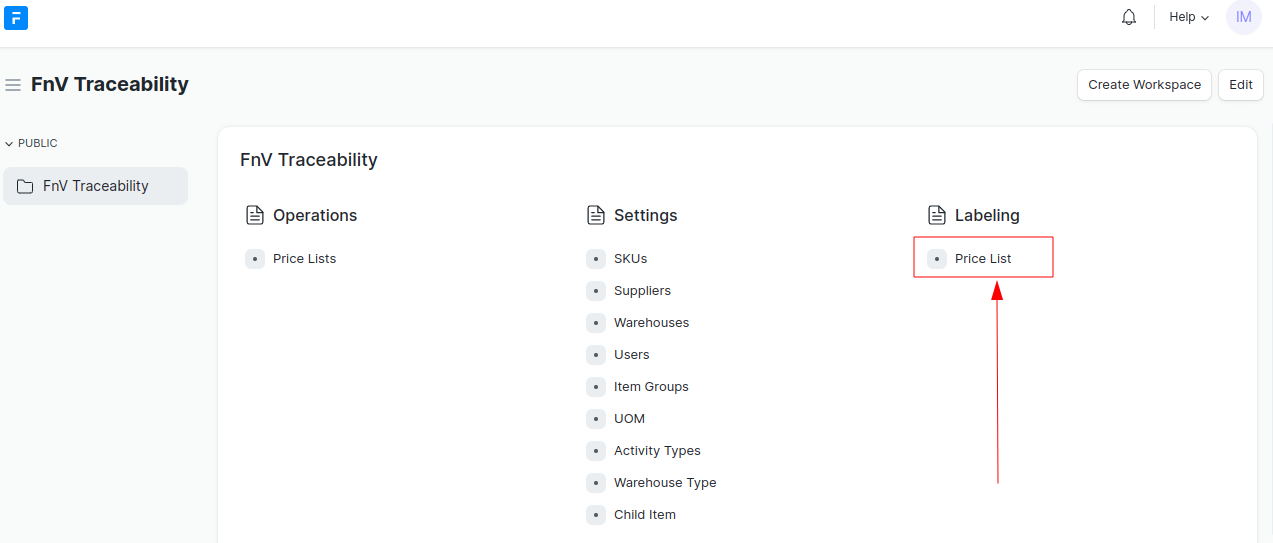Screen dimensions: 1273x543
Task: Toggle the sidebar hamburger icon
Action: (x=13, y=85)
